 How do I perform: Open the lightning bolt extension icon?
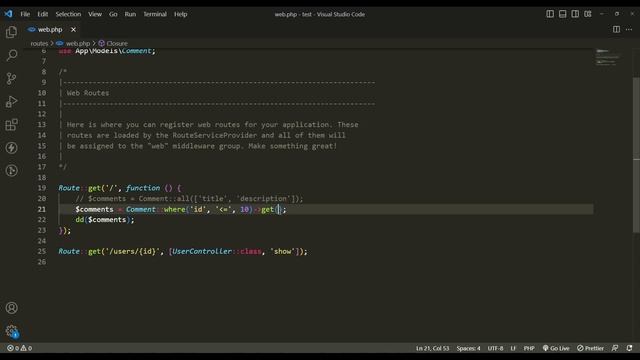pos(11,147)
